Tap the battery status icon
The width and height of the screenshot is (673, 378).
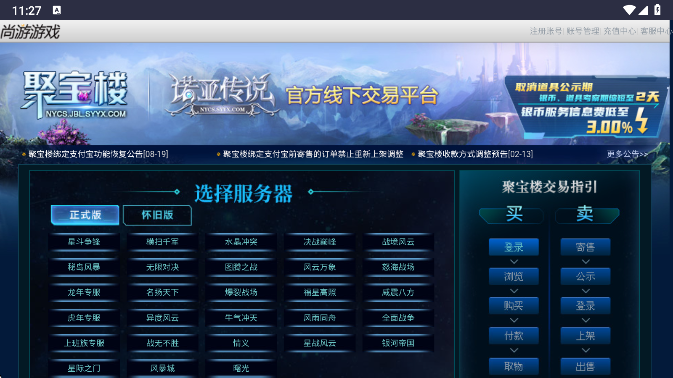657,10
